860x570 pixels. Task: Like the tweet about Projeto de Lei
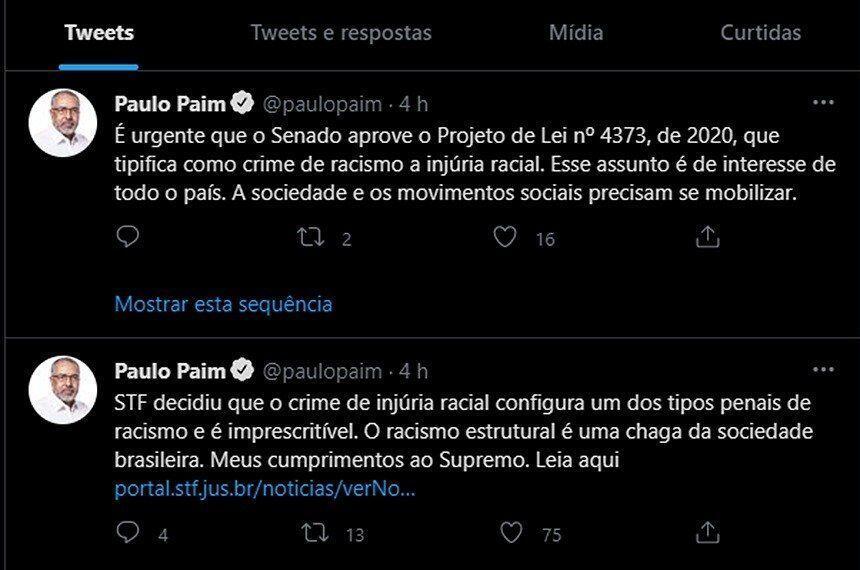(506, 237)
